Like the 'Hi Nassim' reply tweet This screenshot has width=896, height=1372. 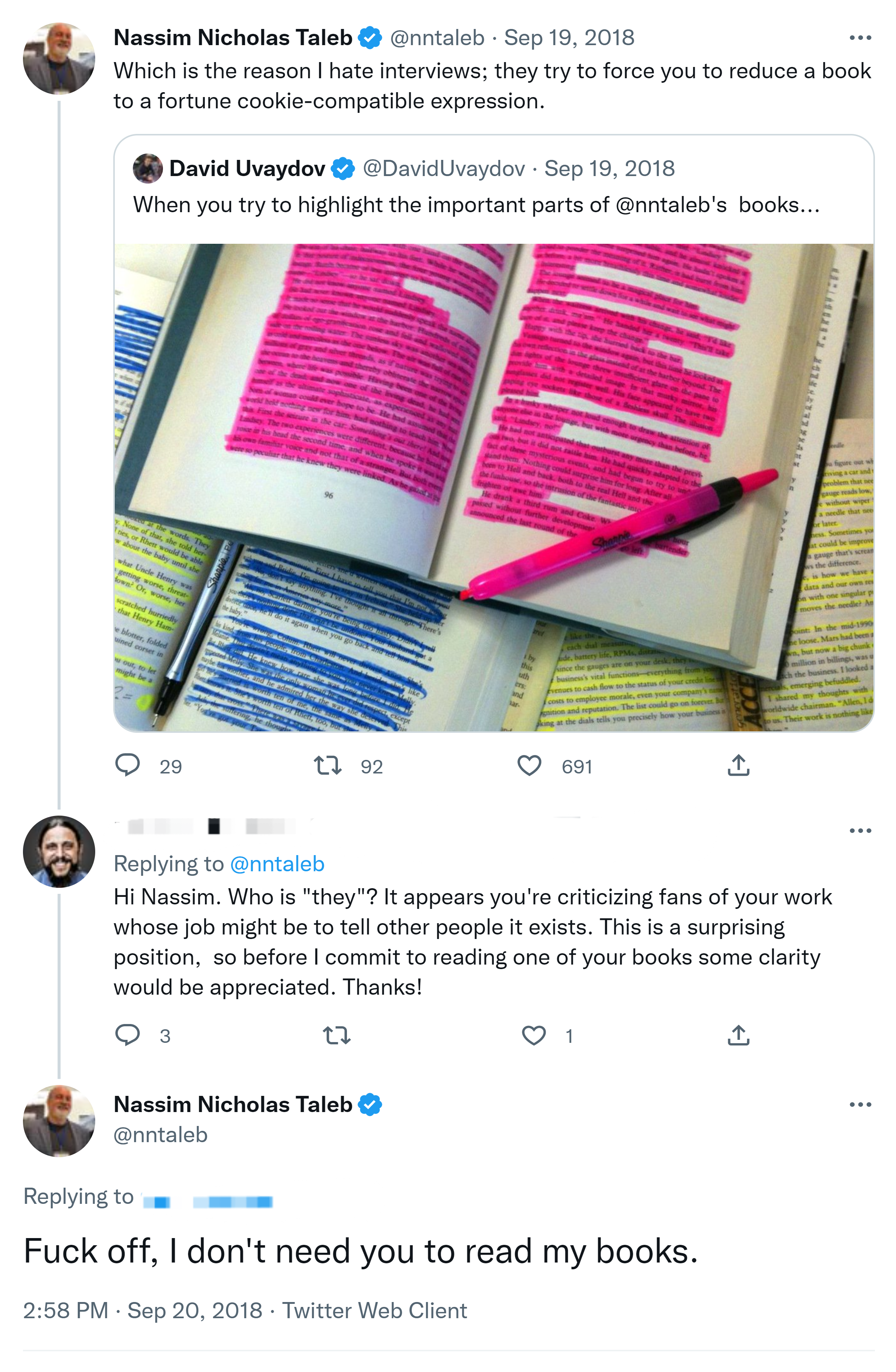[533, 1035]
